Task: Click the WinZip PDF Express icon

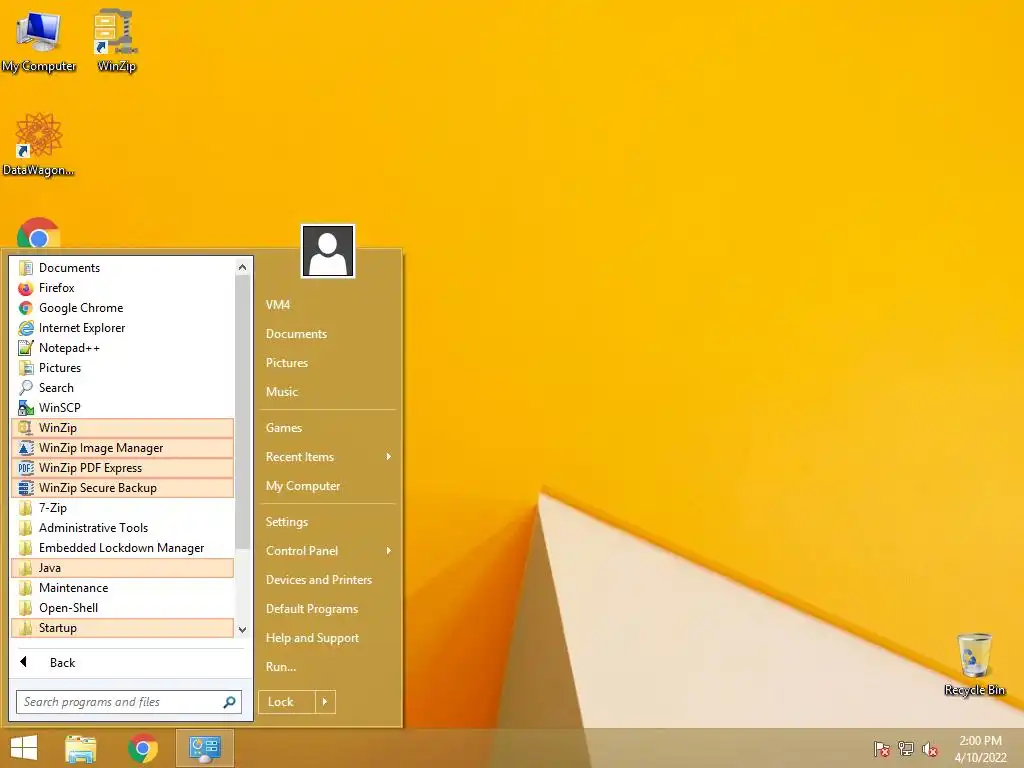Action: (x=25, y=468)
